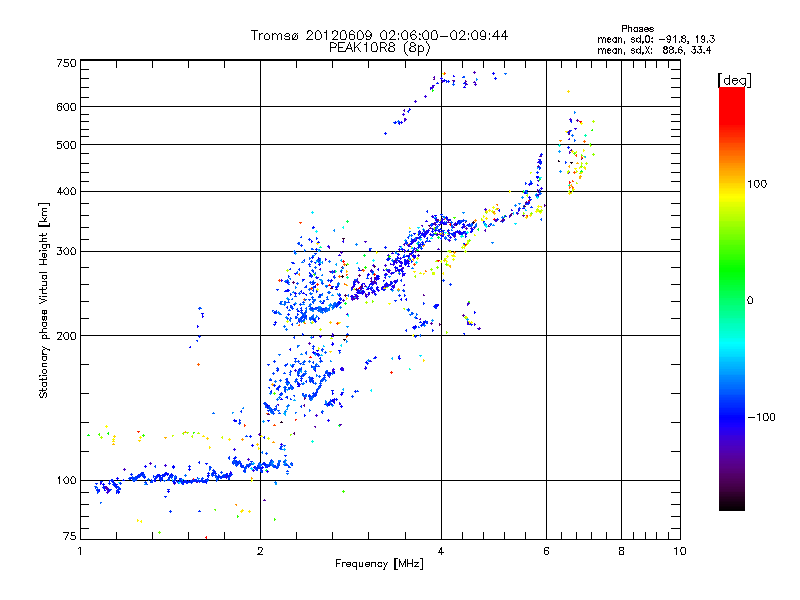Click the colorbar tick label '100'

click(757, 184)
